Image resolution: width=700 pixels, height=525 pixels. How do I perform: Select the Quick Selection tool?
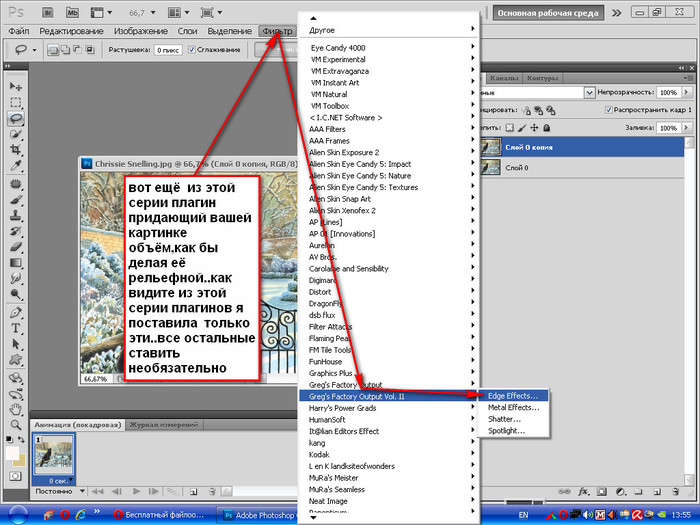[16, 134]
